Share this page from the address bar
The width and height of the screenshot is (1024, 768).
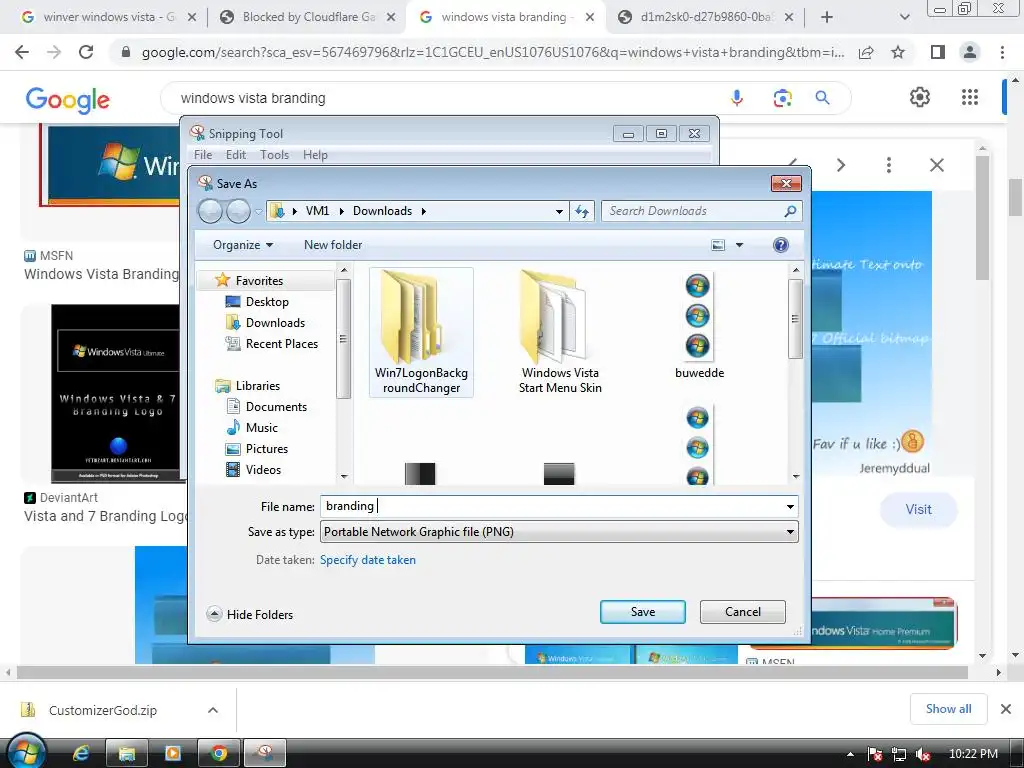(x=866, y=52)
